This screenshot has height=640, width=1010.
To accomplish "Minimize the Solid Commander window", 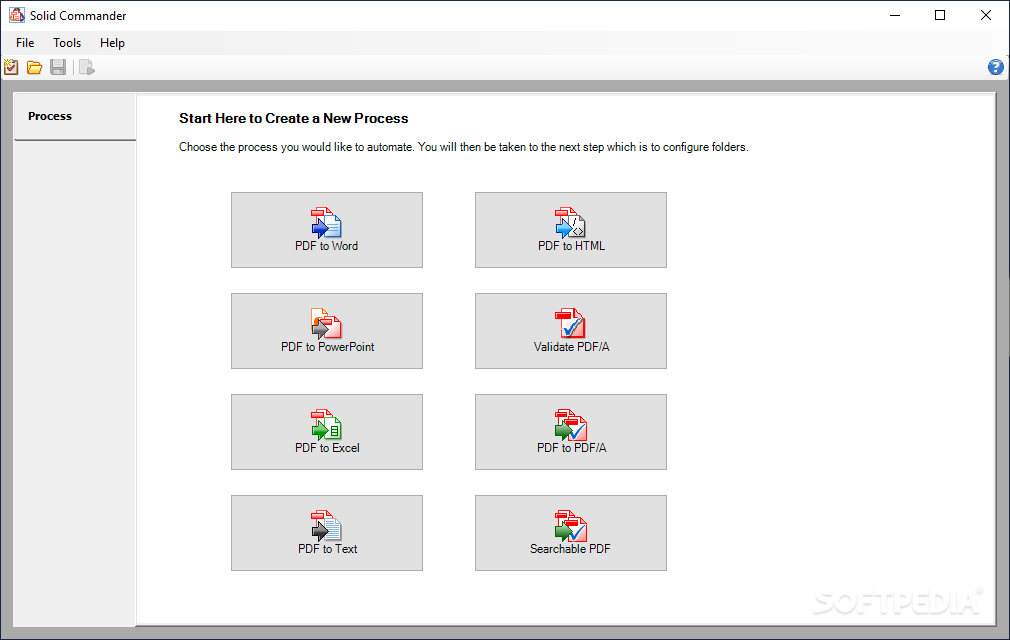I will [x=895, y=15].
